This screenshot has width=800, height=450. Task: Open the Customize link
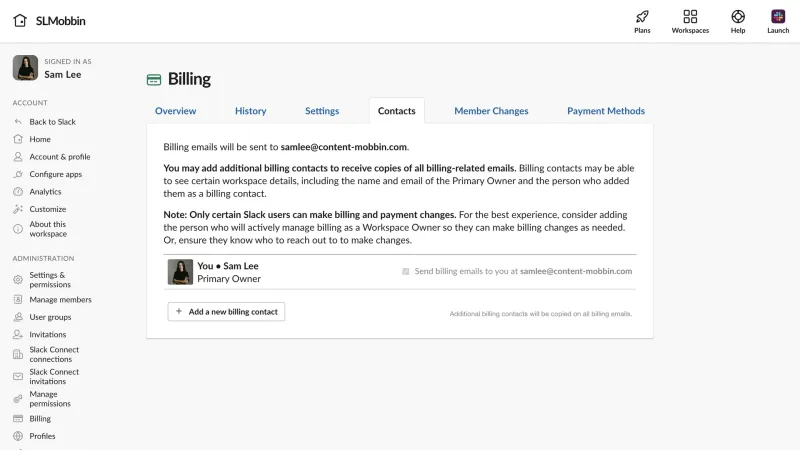tap(47, 209)
